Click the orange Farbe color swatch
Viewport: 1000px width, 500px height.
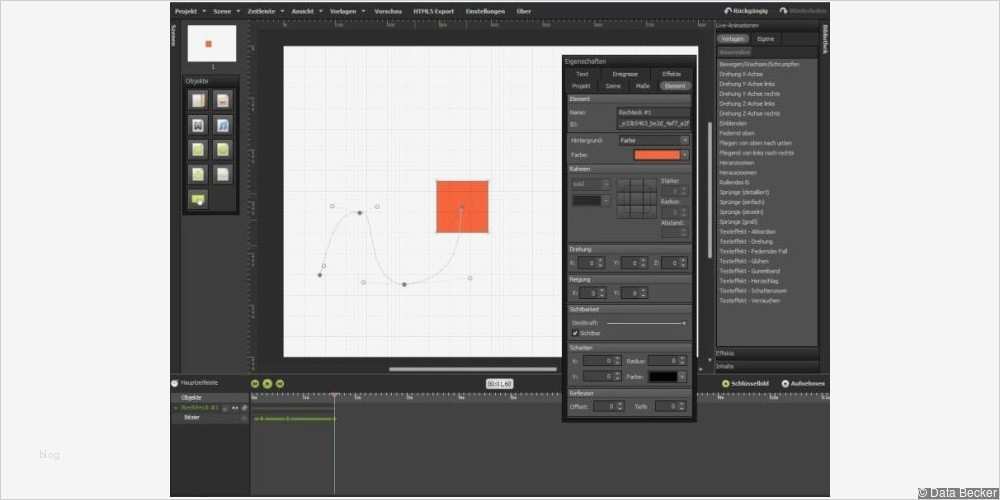click(657, 154)
